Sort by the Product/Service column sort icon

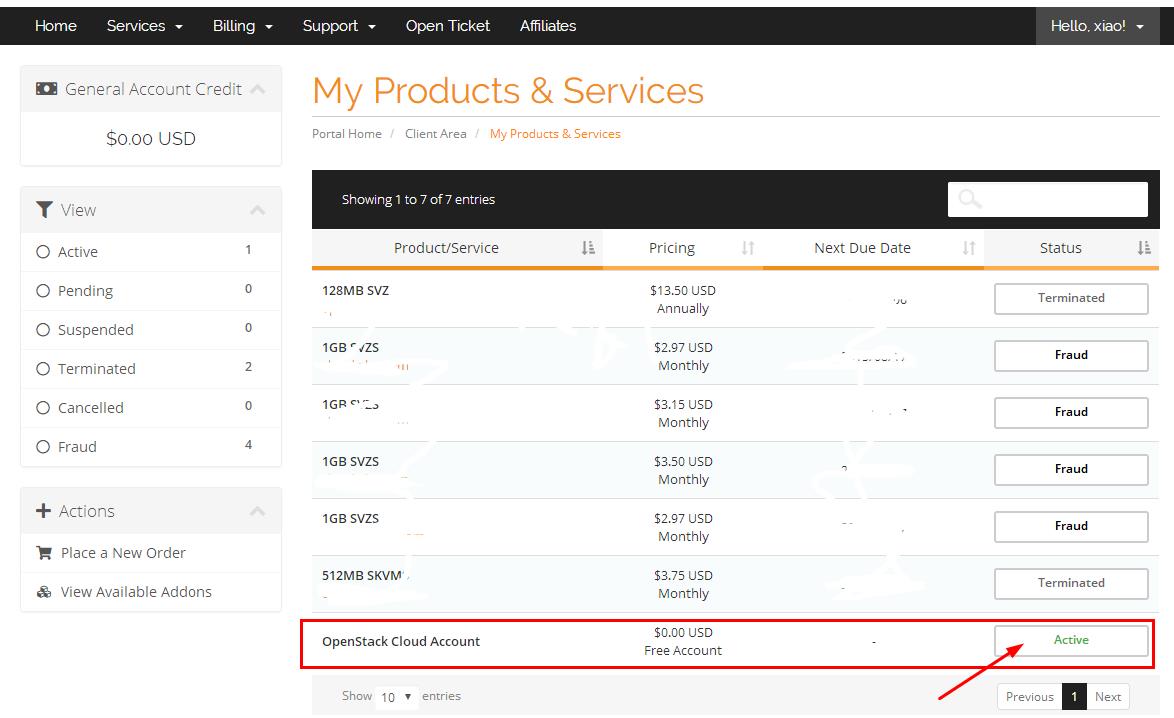(588, 248)
